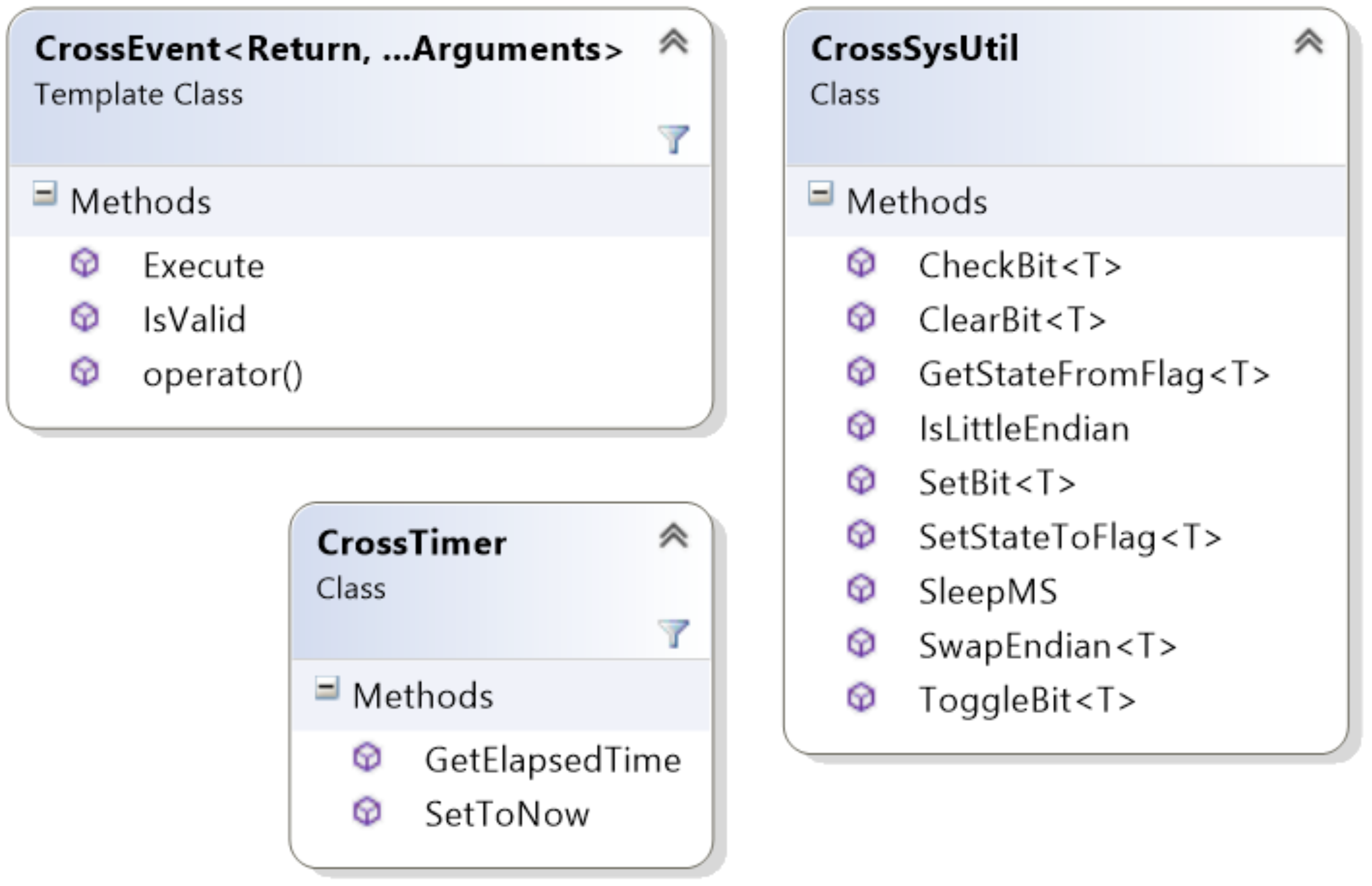Image resolution: width=1372 pixels, height=886 pixels.
Task: Click method icon next to ToggleBit<T>
Action: 861,698
